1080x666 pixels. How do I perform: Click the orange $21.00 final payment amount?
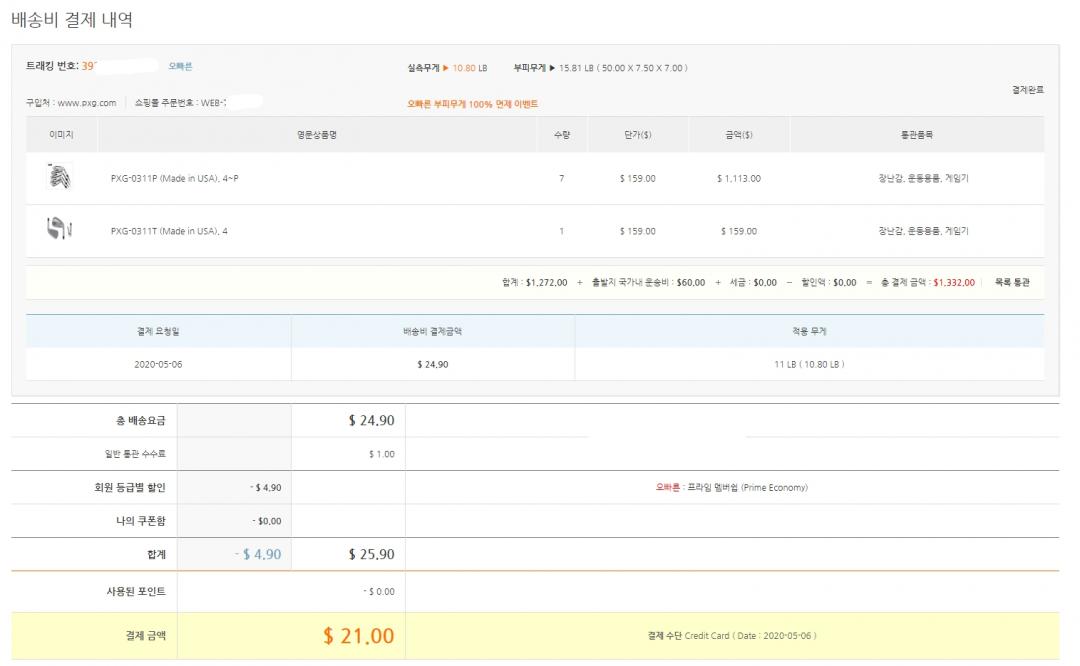point(358,636)
